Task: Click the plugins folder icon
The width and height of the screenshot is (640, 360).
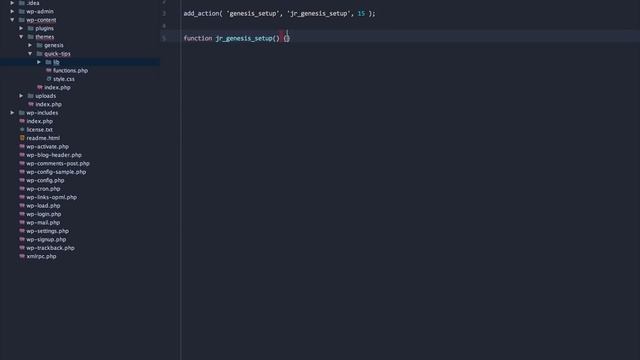Action: 31,29
